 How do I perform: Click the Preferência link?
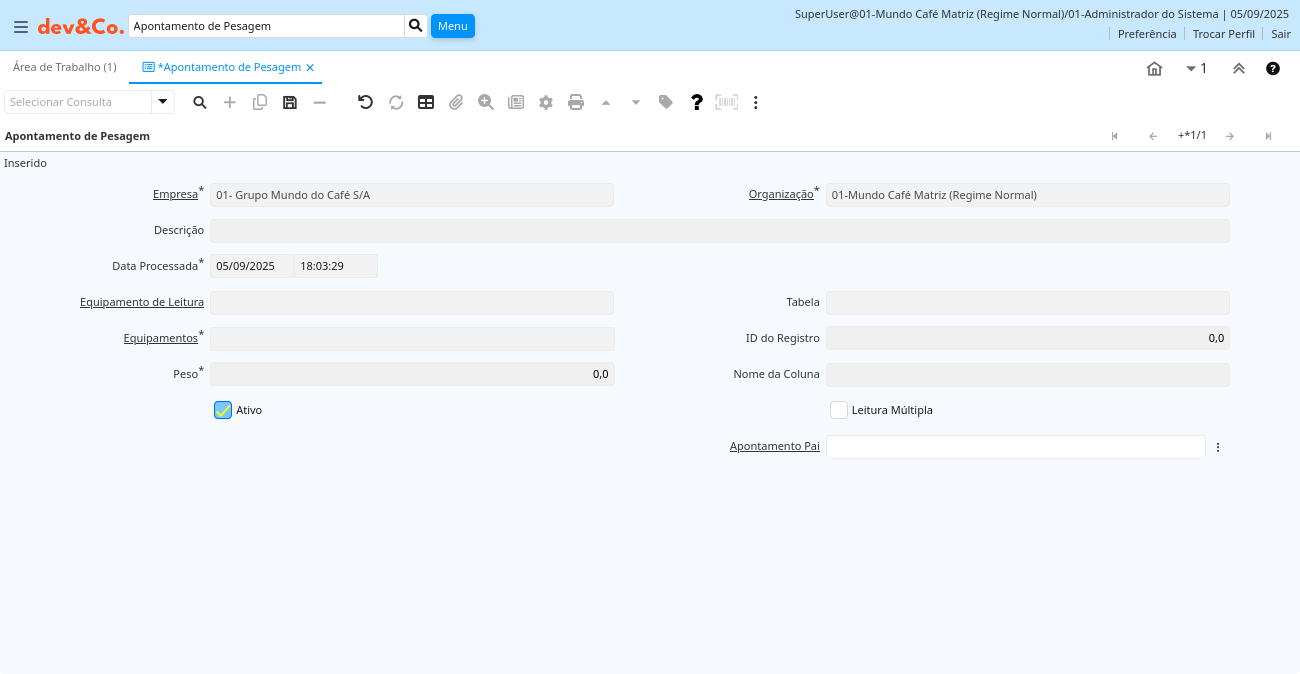pos(1147,34)
